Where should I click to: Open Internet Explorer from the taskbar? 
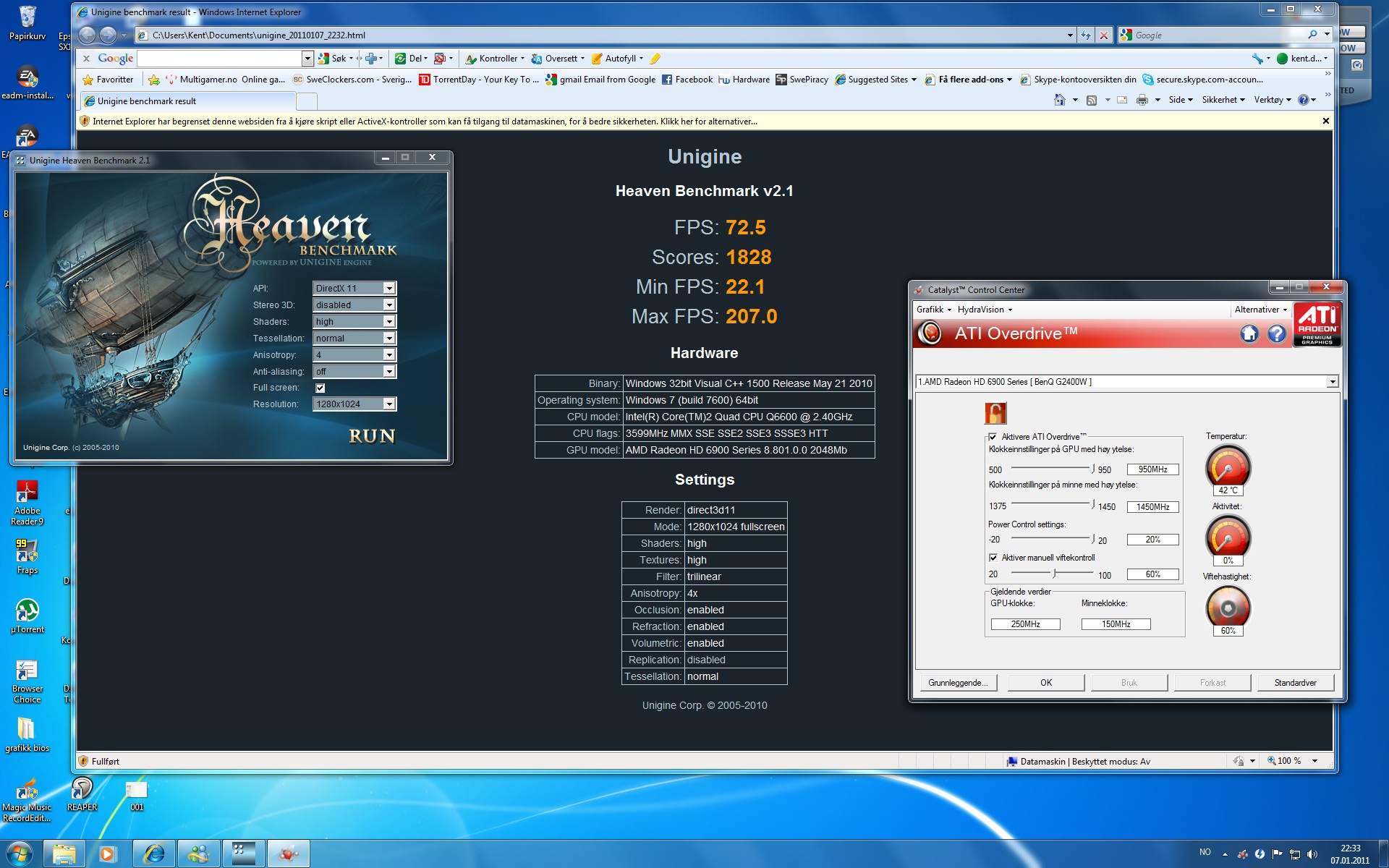(x=154, y=854)
